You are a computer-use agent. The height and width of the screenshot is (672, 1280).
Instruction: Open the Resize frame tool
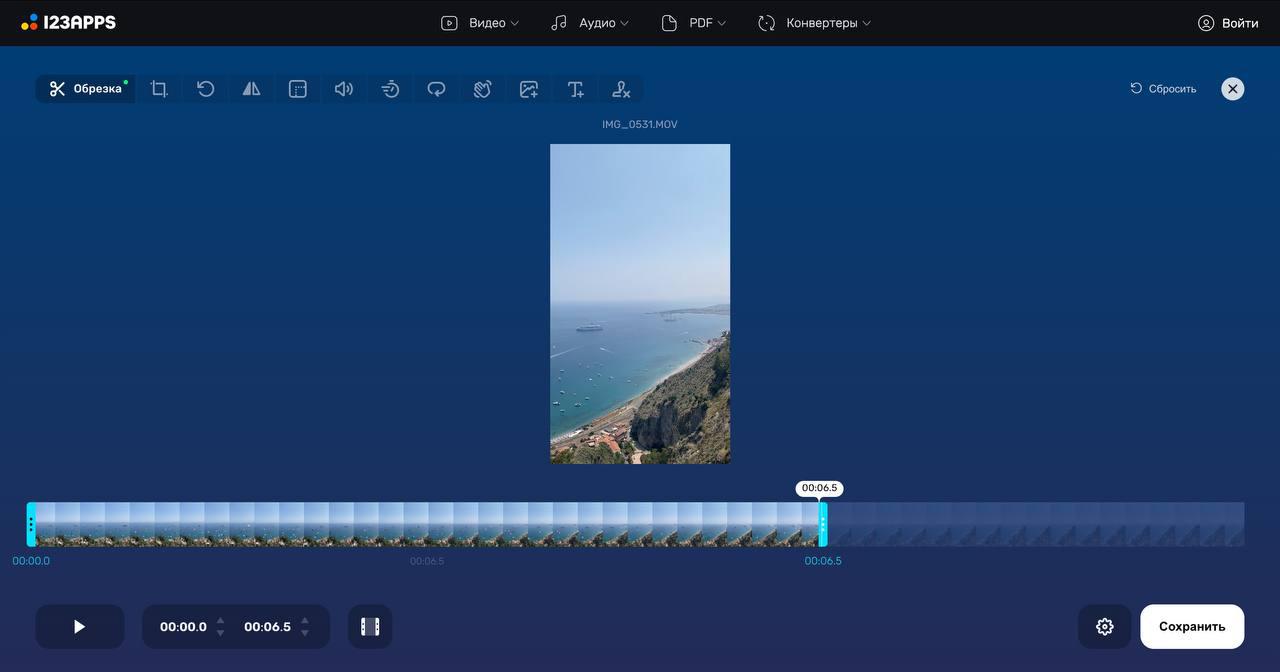pos(297,88)
